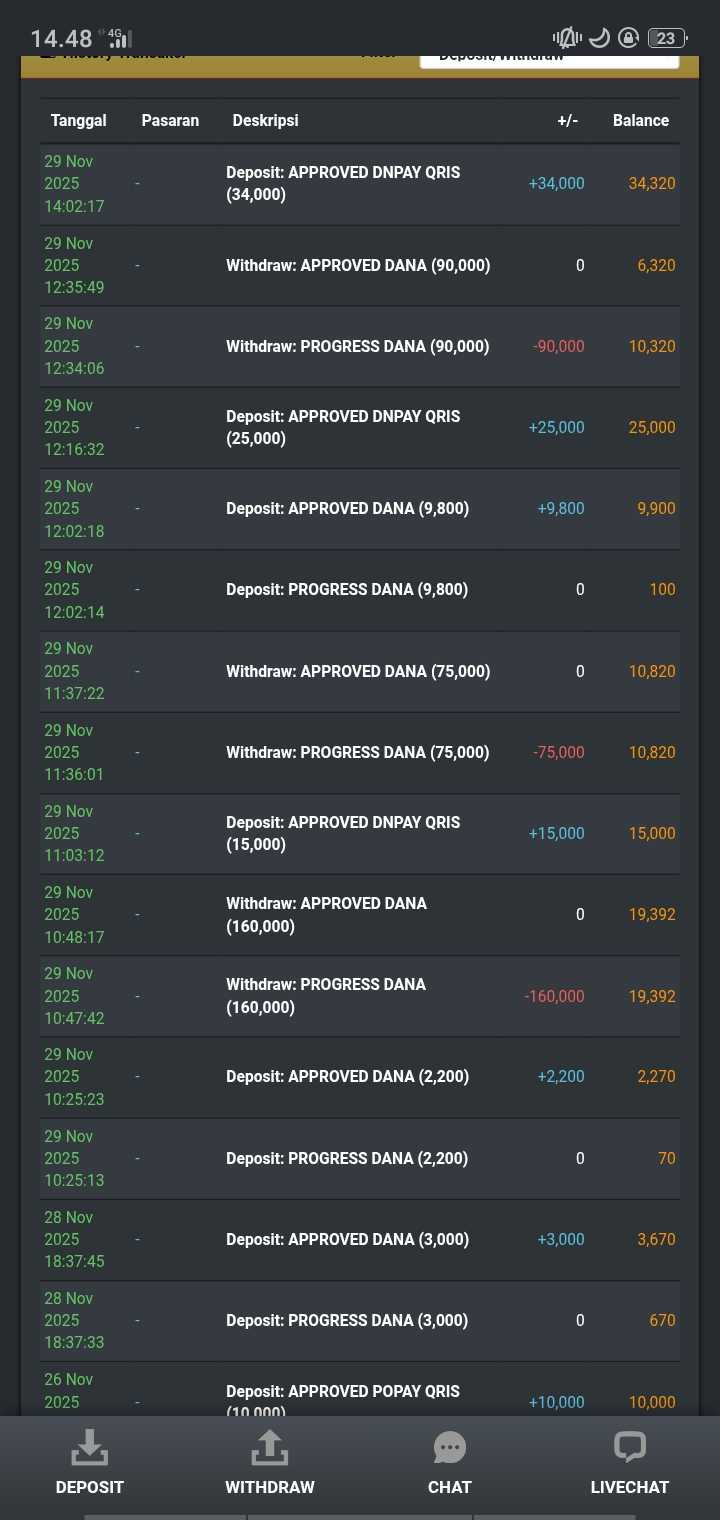Click the +/- column header
Viewport: 720px width, 1520px height.
coord(568,120)
